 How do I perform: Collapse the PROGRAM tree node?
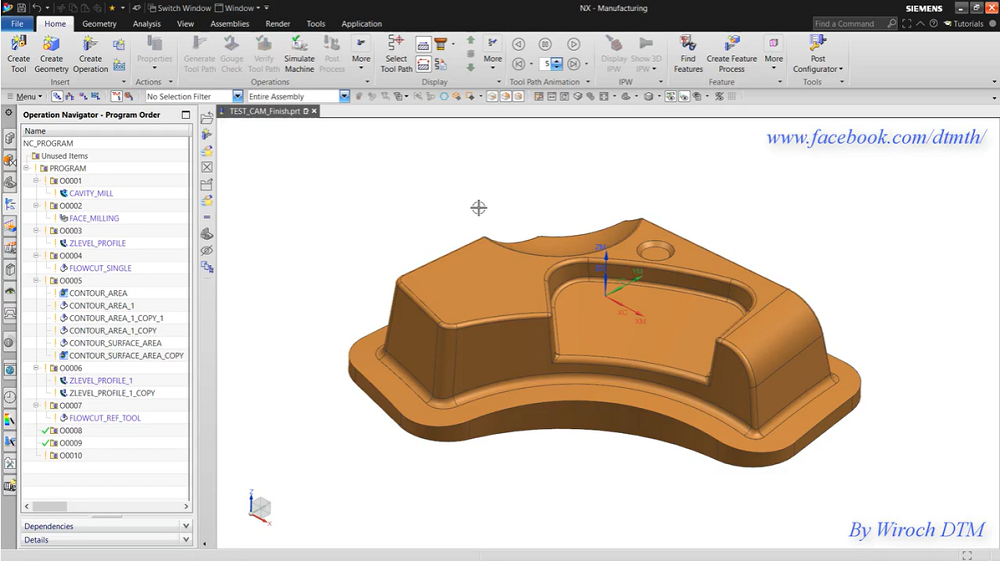point(27,168)
